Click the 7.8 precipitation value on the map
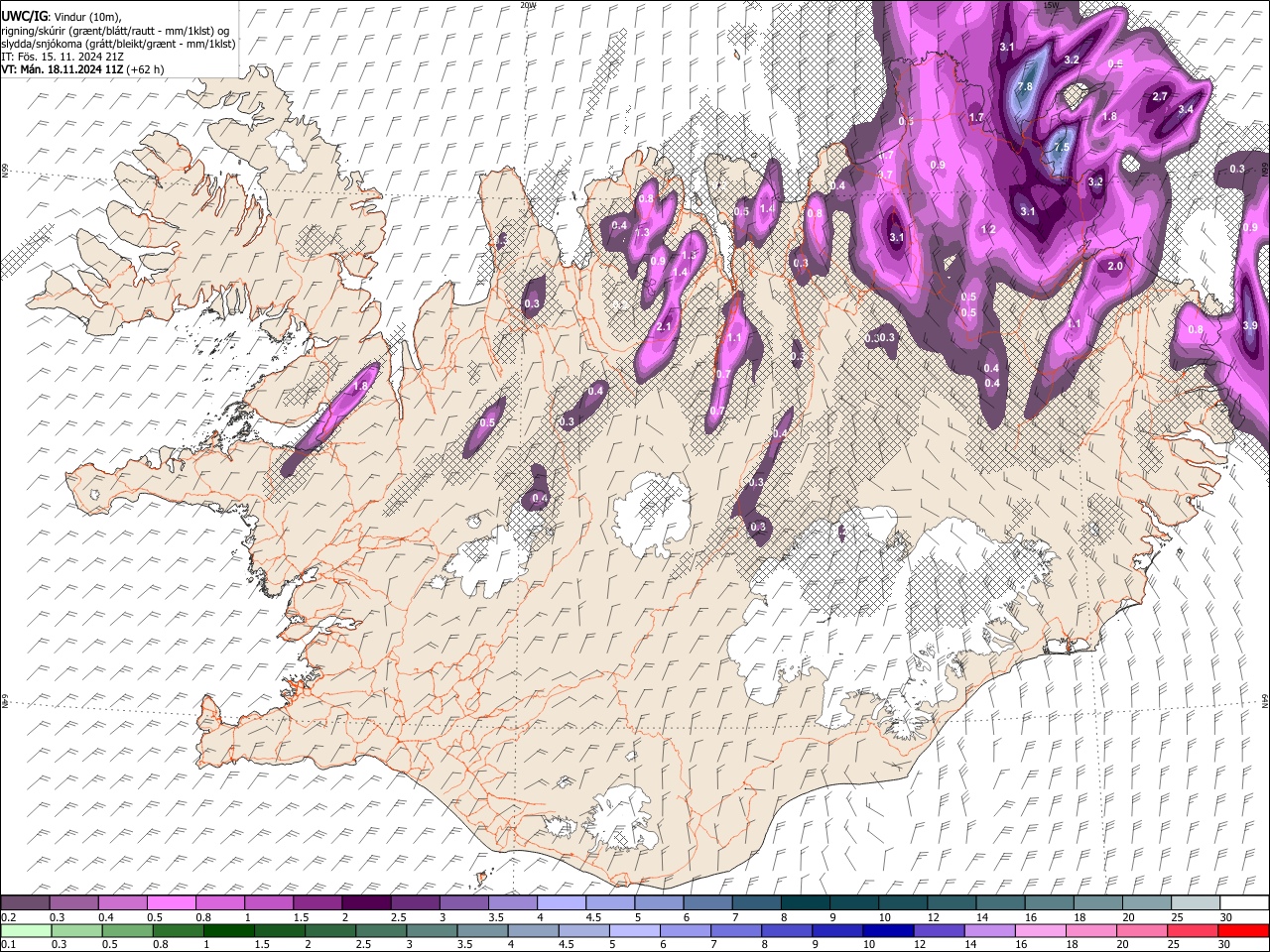 (1026, 87)
